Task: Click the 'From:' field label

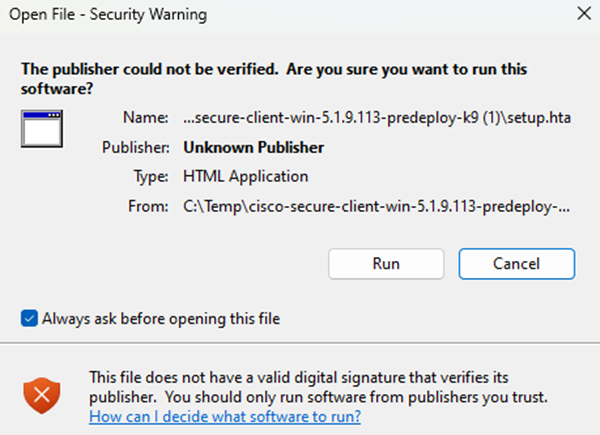Action: 147,205
